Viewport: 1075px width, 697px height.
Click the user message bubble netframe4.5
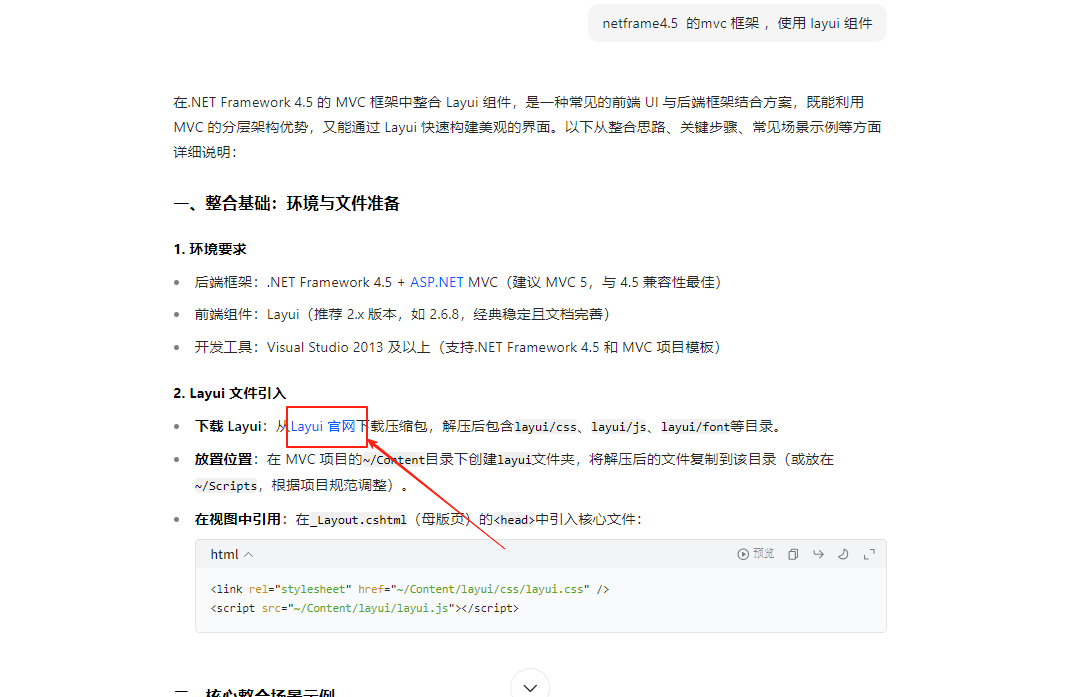[737, 23]
